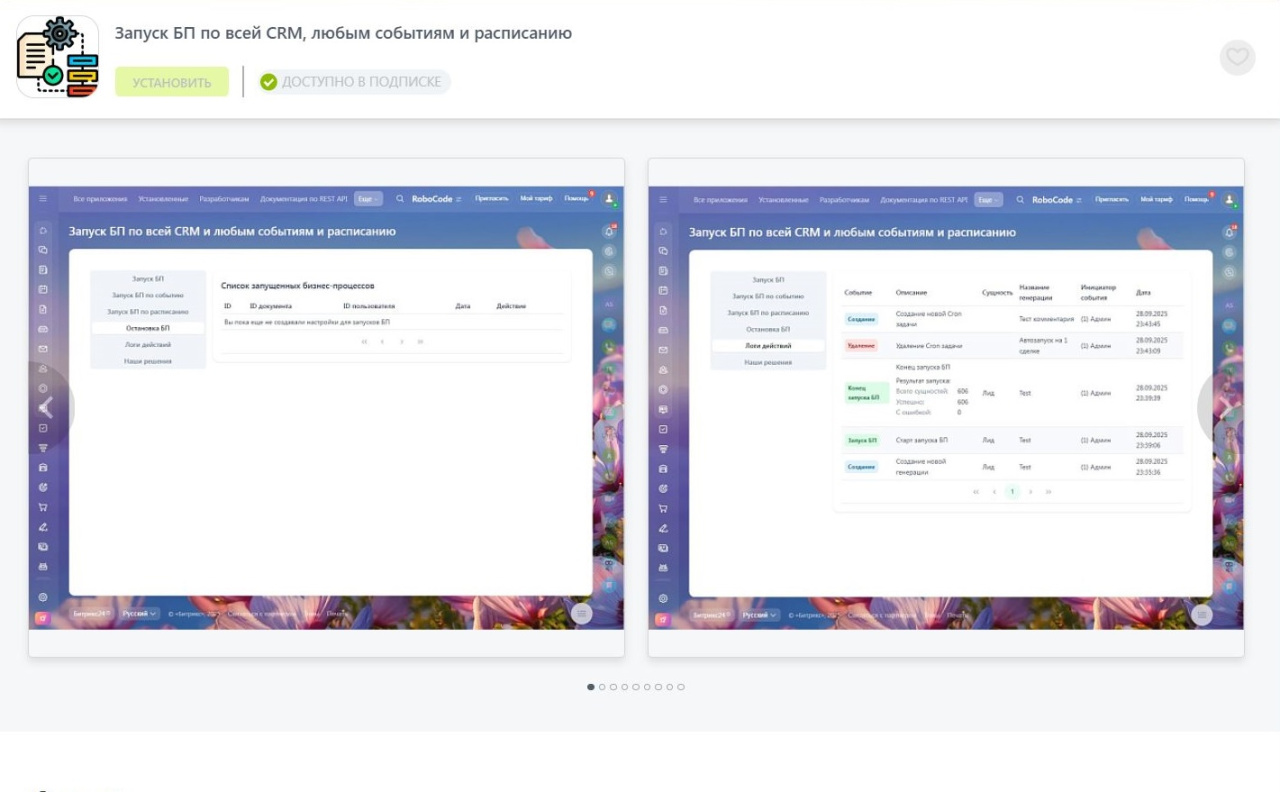This screenshot has width=1280, height=792.
Task: Open the search with the magnifier icon
Action: [399, 200]
